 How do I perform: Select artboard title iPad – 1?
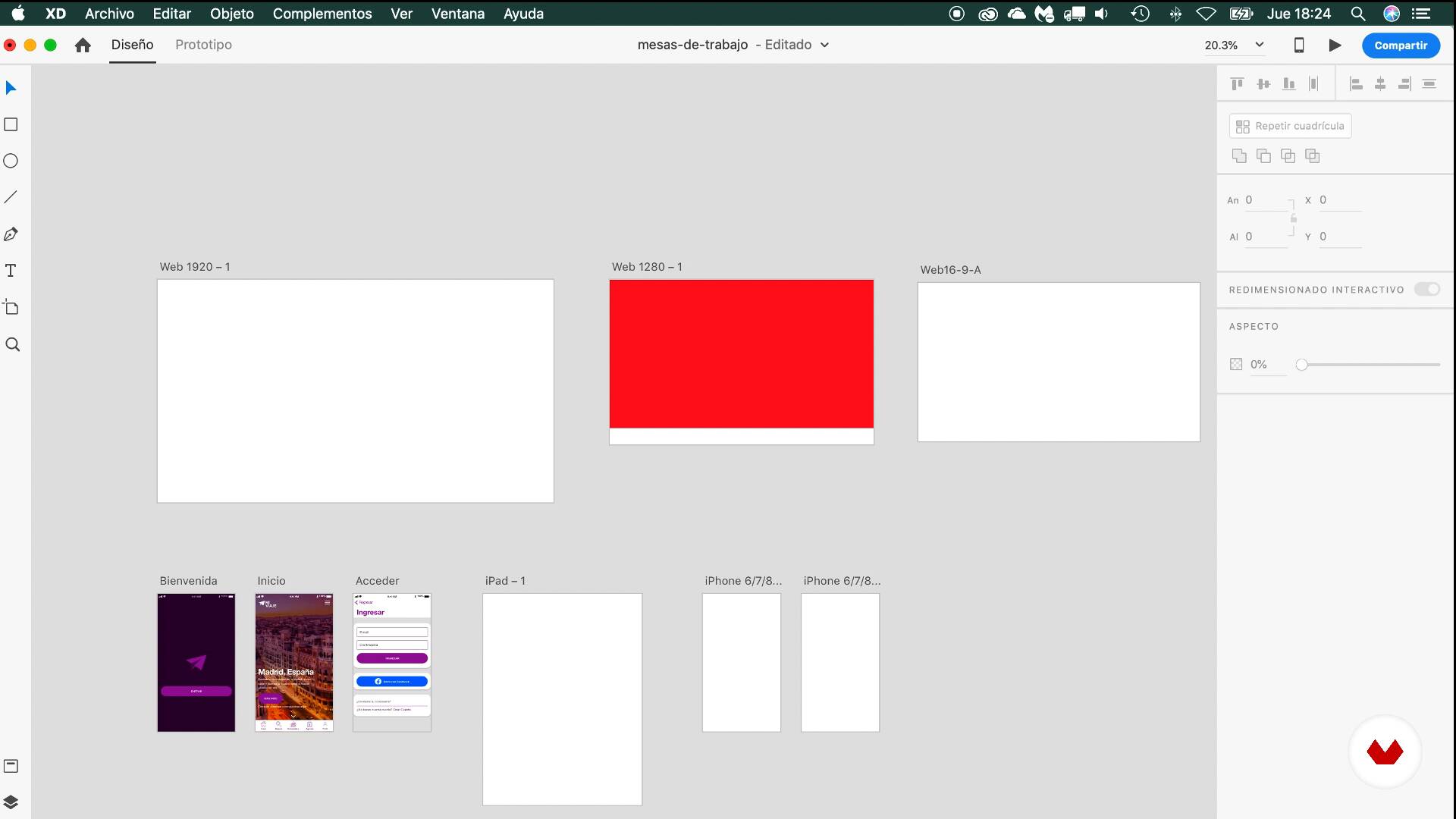[x=505, y=581]
